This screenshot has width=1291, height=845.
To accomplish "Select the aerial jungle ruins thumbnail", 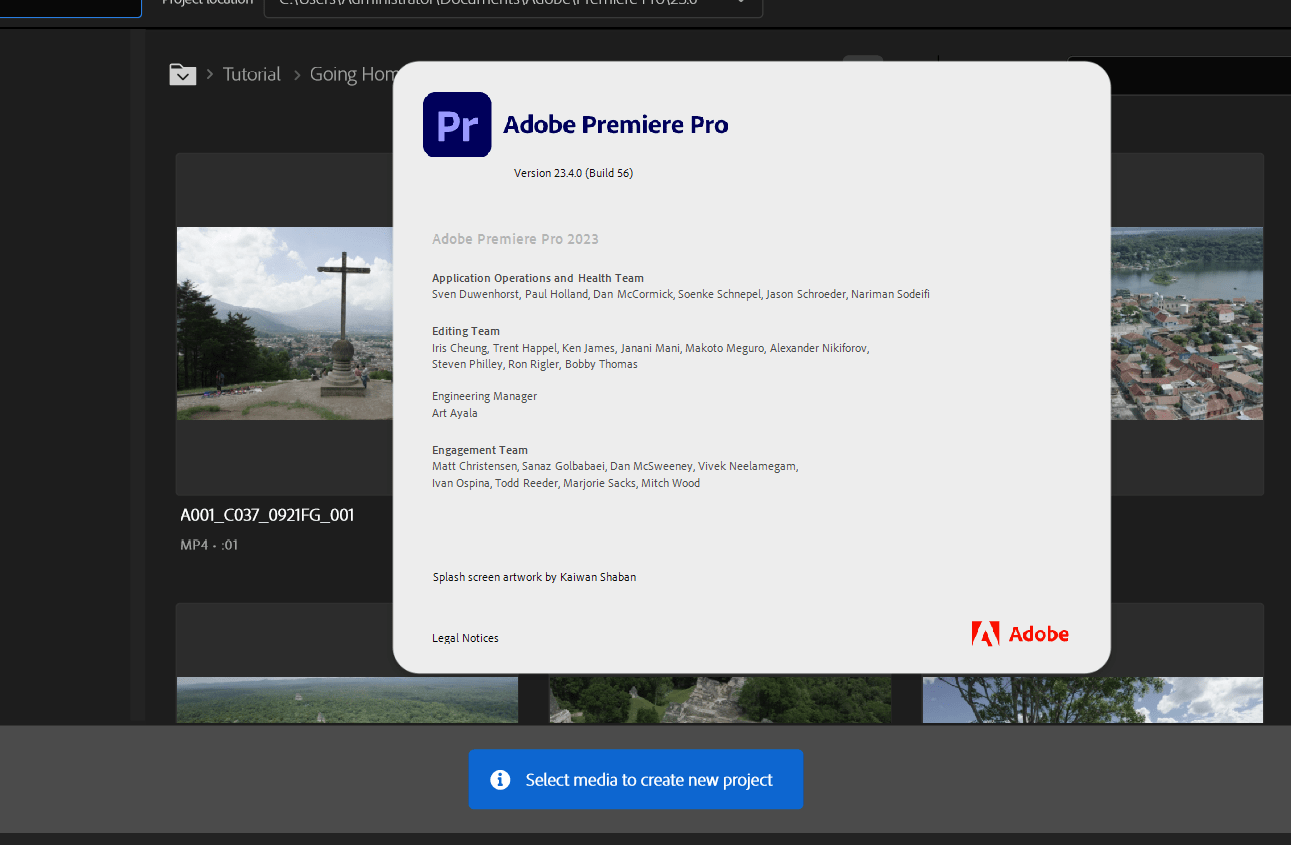I will [720, 700].
